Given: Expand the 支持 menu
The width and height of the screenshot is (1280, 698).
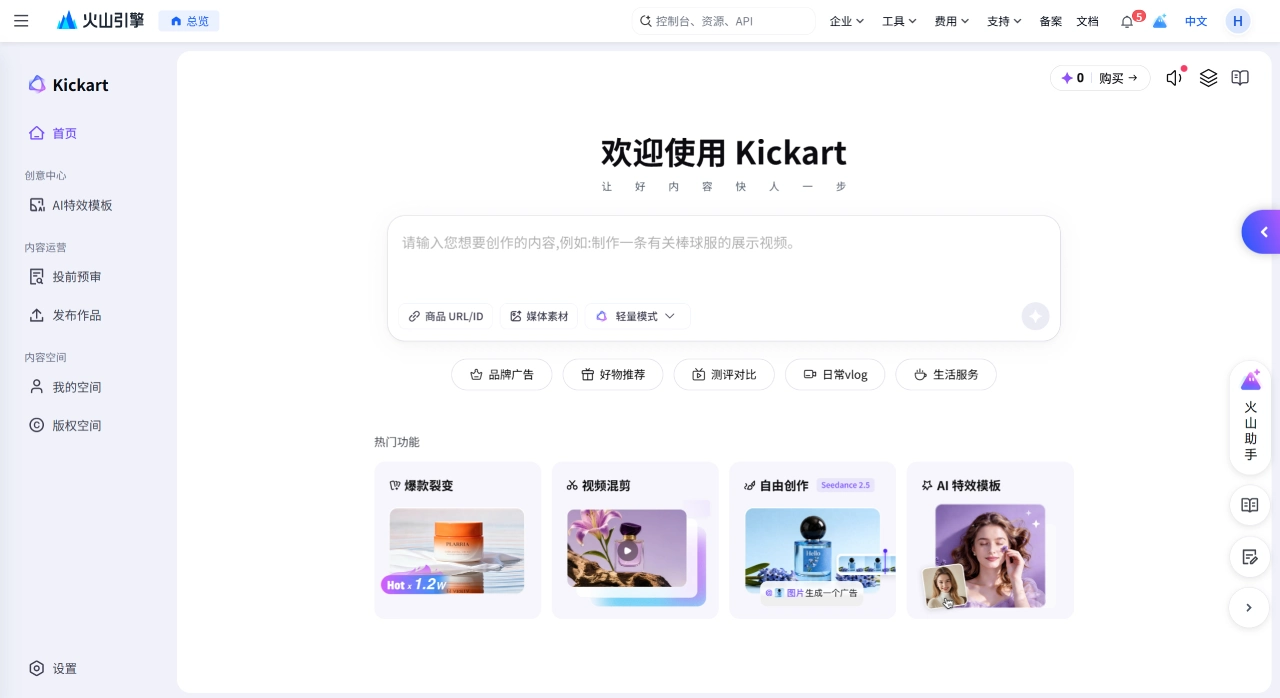Looking at the screenshot, I should 1004,21.
